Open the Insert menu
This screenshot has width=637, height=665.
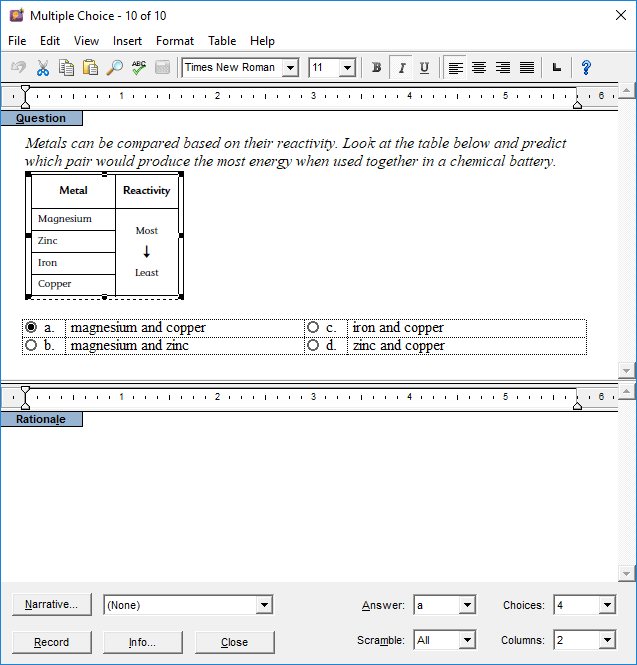(127, 41)
